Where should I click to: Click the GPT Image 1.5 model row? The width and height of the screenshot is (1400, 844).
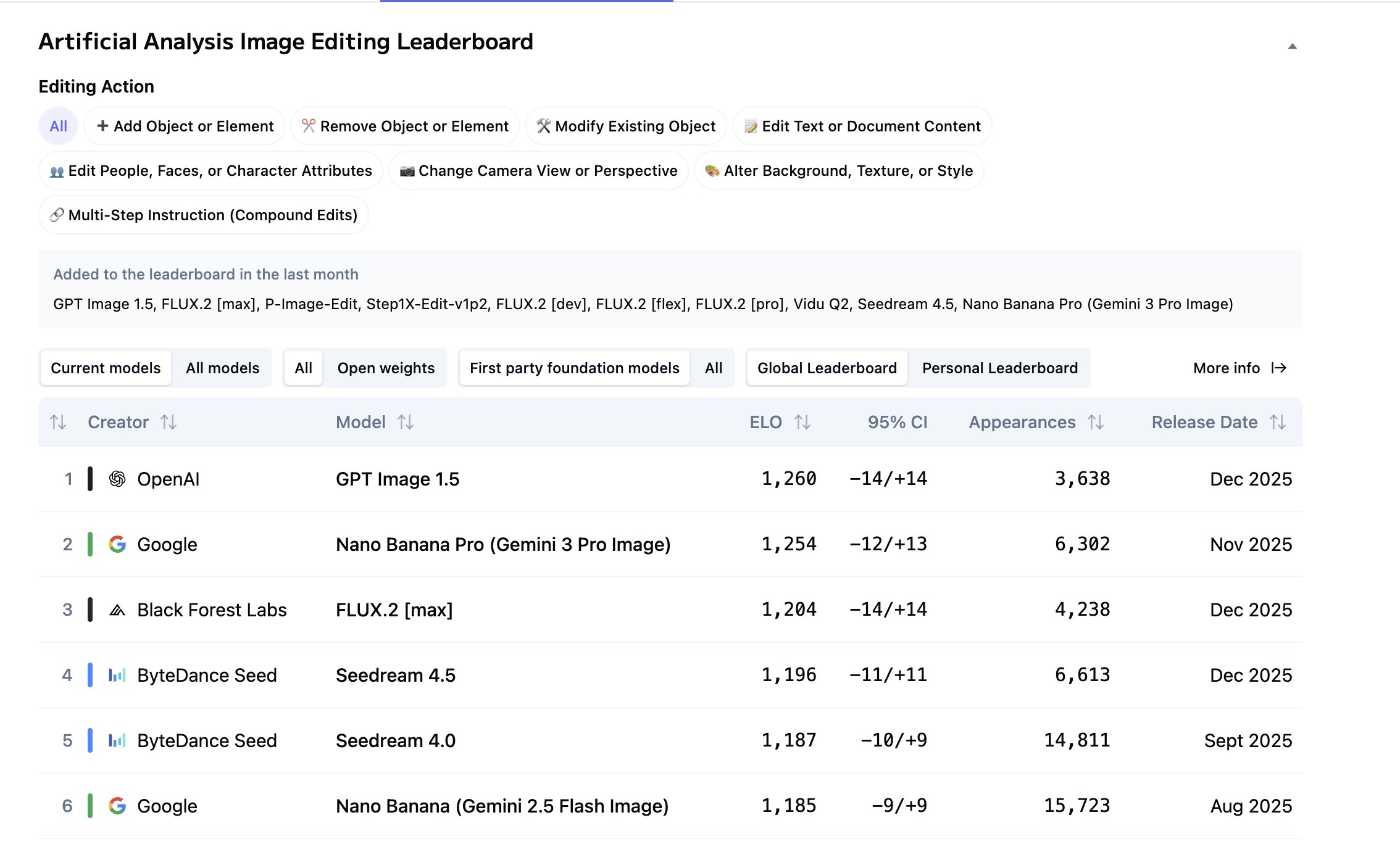click(398, 479)
